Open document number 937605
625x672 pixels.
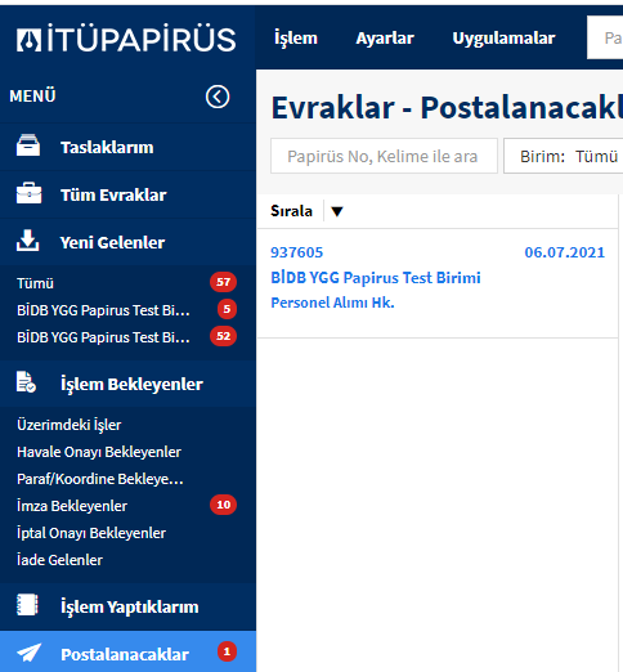coord(297,252)
